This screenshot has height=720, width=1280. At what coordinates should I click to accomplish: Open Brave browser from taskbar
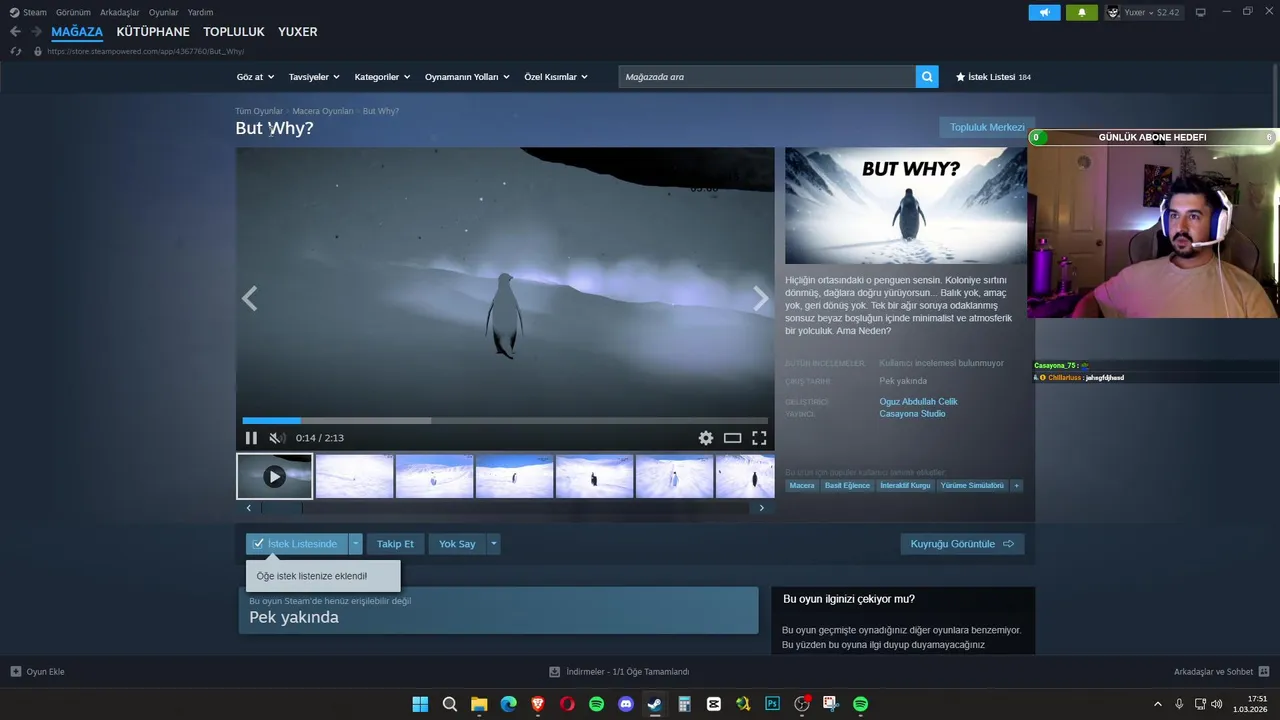(538, 704)
